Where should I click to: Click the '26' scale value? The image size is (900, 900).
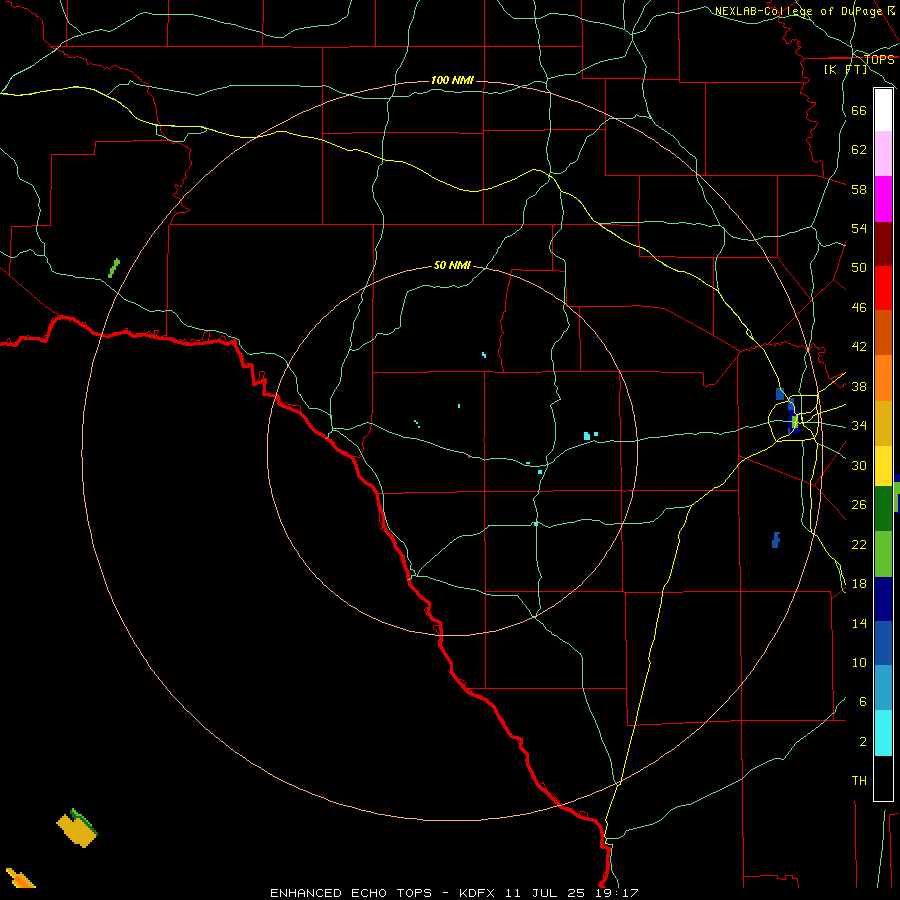pos(859,505)
